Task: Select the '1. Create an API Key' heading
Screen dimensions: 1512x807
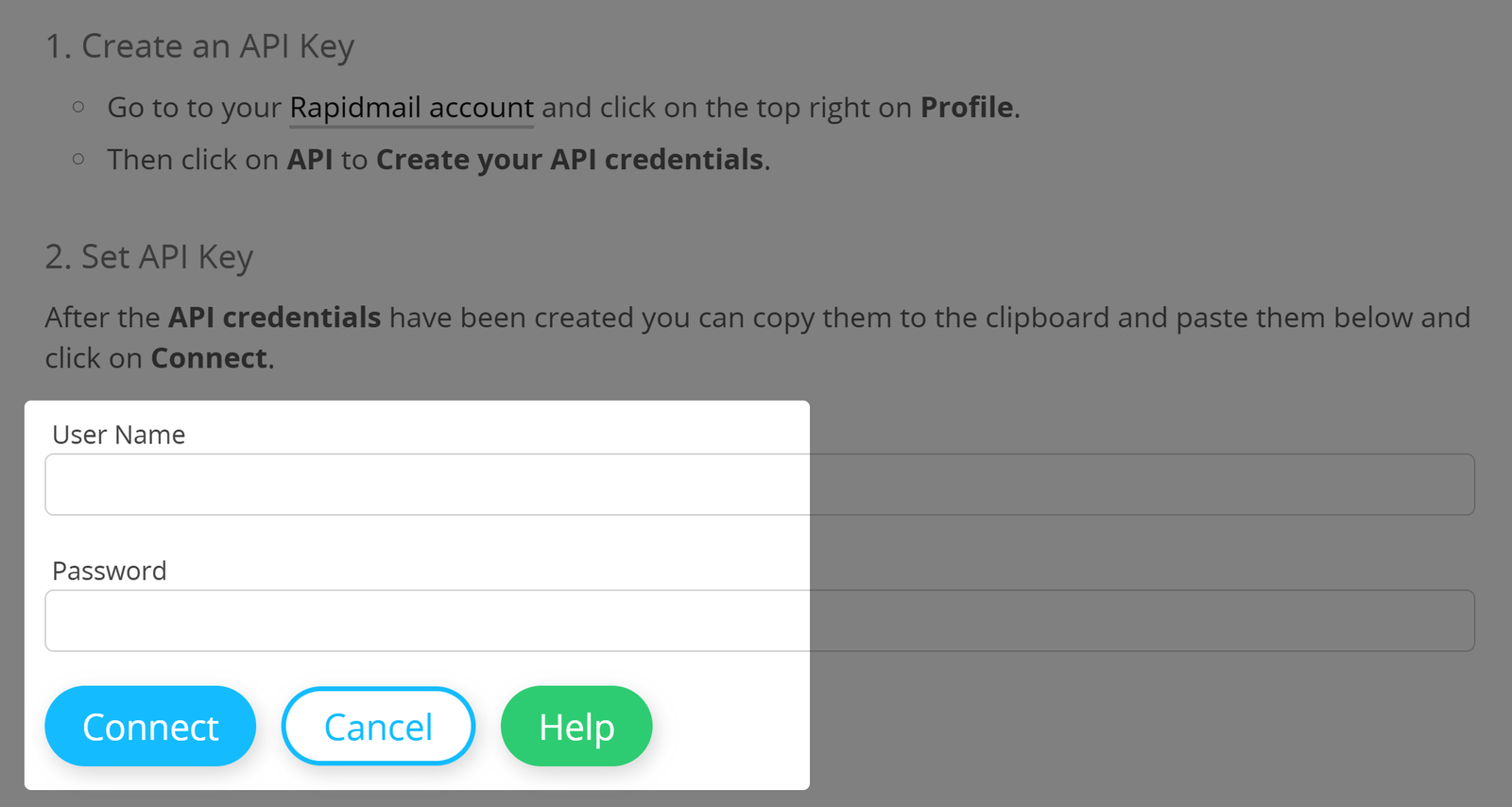Action: pyautogui.click(x=199, y=46)
